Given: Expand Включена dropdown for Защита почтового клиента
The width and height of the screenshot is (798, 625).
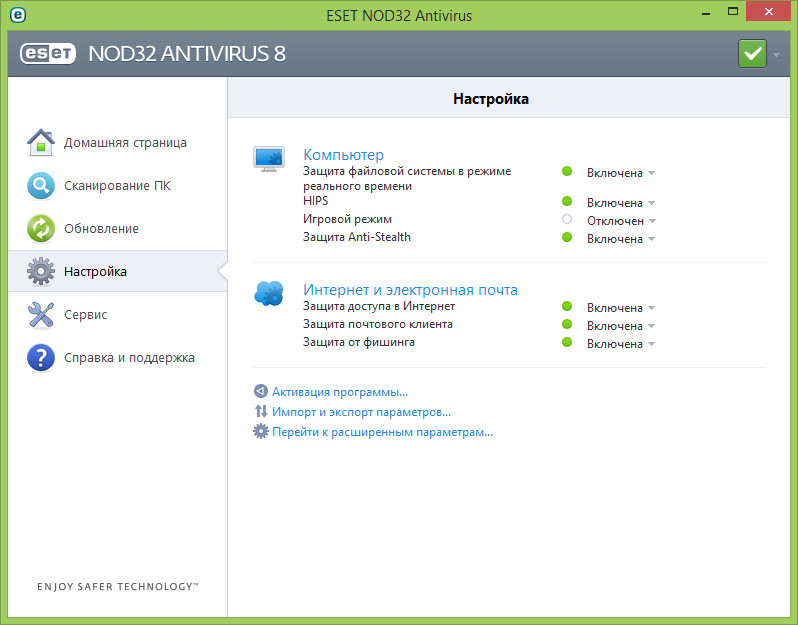Looking at the screenshot, I should point(621,326).
